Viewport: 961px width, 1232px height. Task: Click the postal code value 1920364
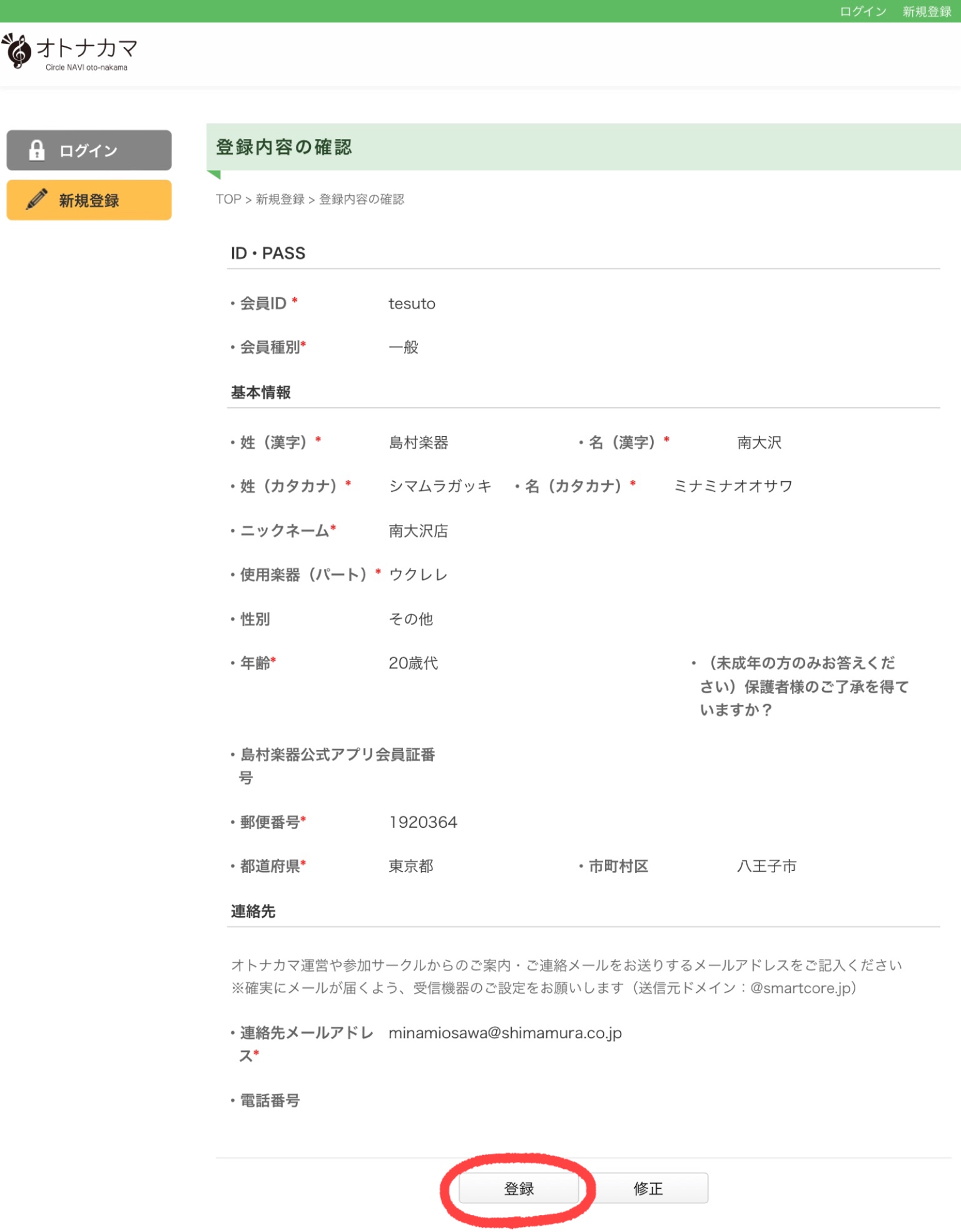423,822
